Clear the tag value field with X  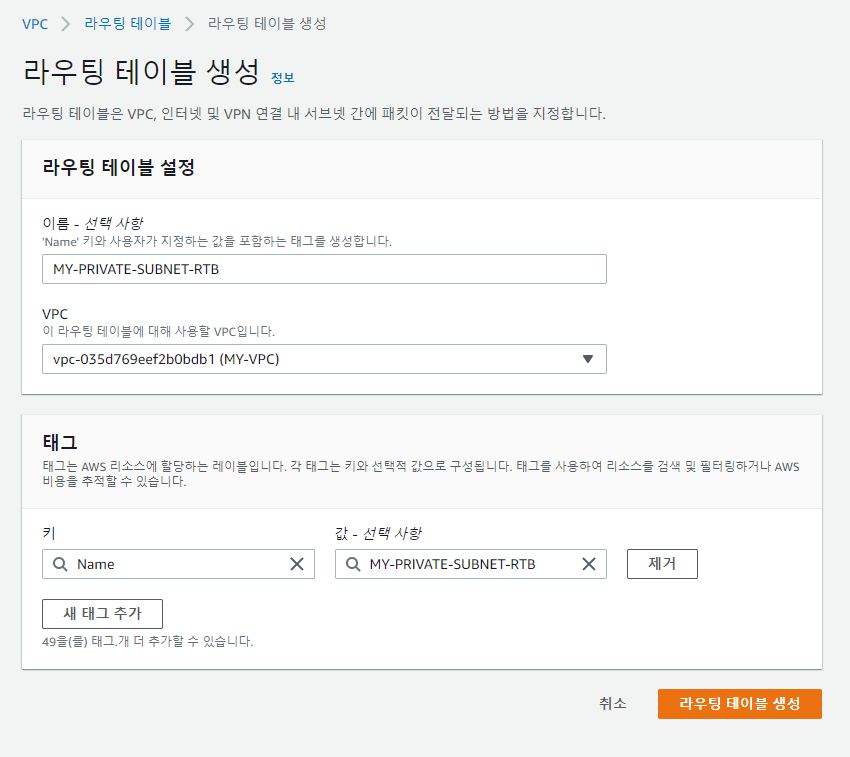(589, 564)
